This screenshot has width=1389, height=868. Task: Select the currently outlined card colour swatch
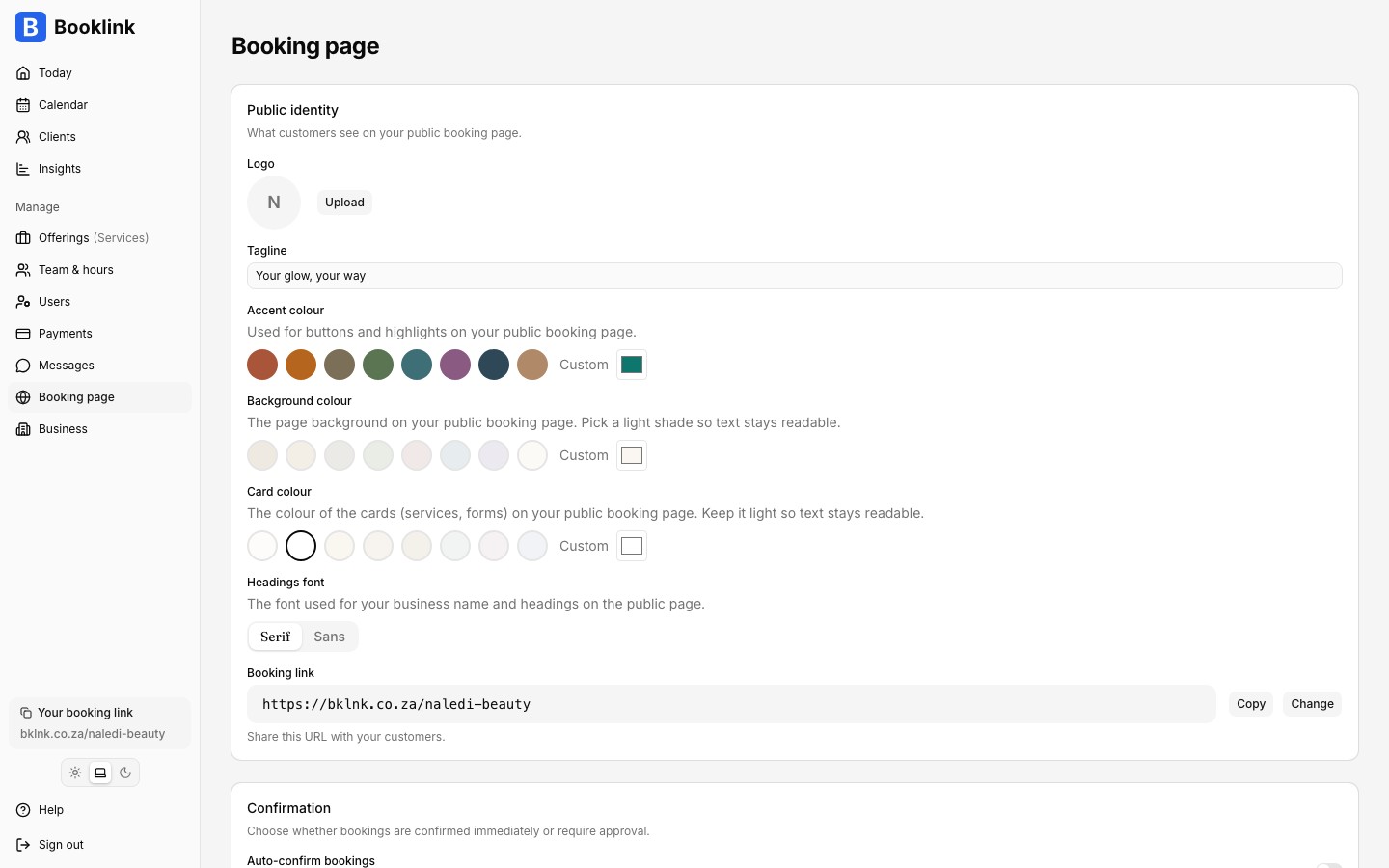(x=301, y=546)
